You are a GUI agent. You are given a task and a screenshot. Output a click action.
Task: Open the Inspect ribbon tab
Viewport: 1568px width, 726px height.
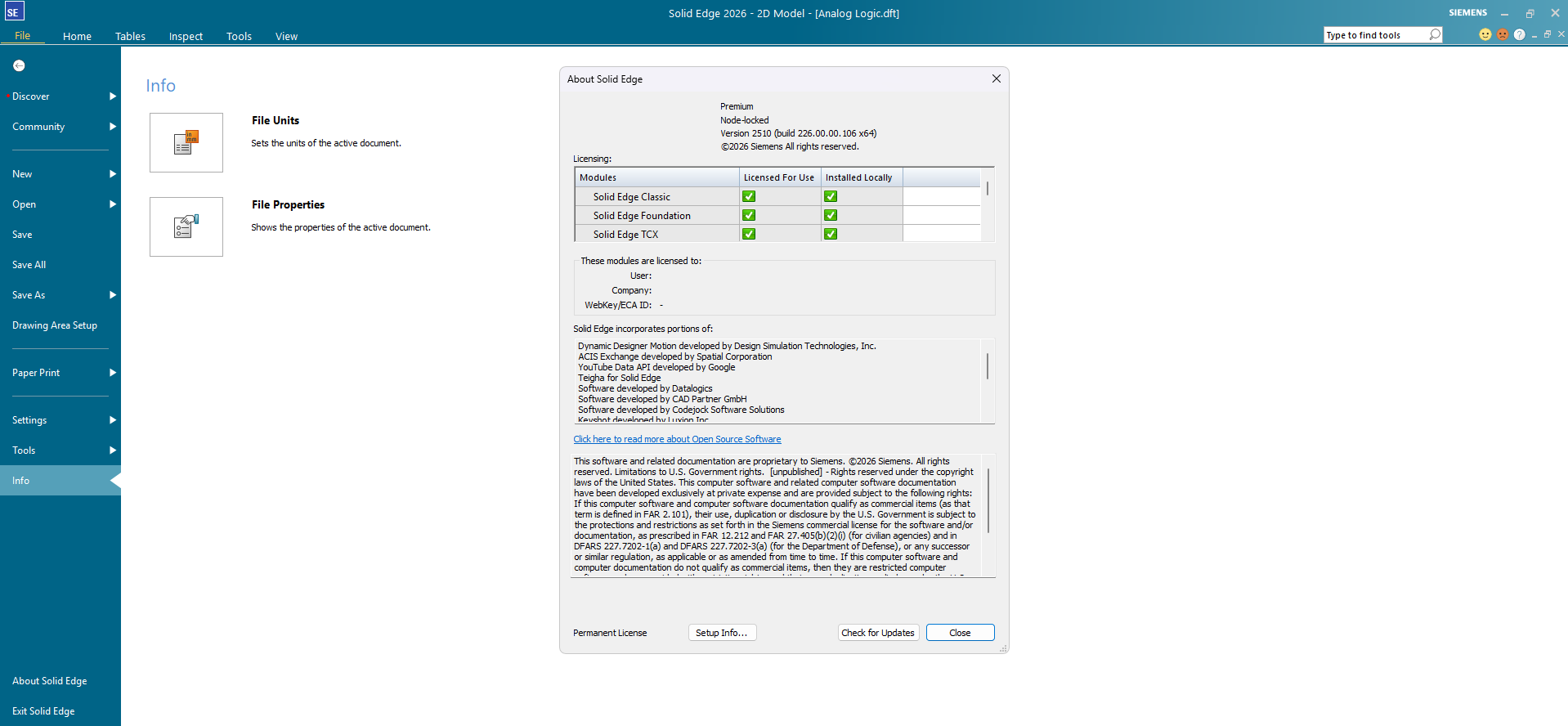[x=186, y=36]
